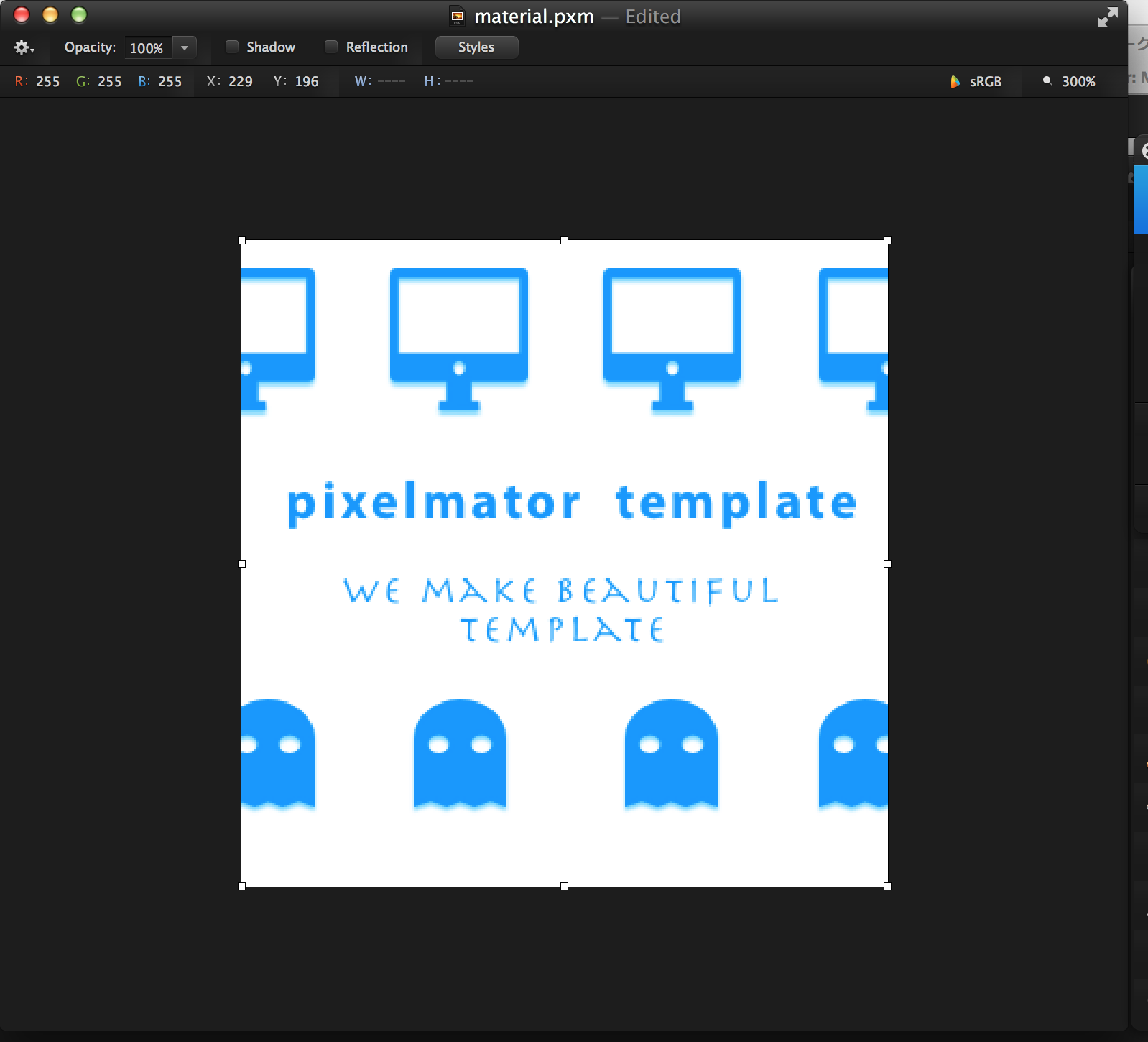Click the material.pxm window title

pyautogui.click(x=534, y=17)
